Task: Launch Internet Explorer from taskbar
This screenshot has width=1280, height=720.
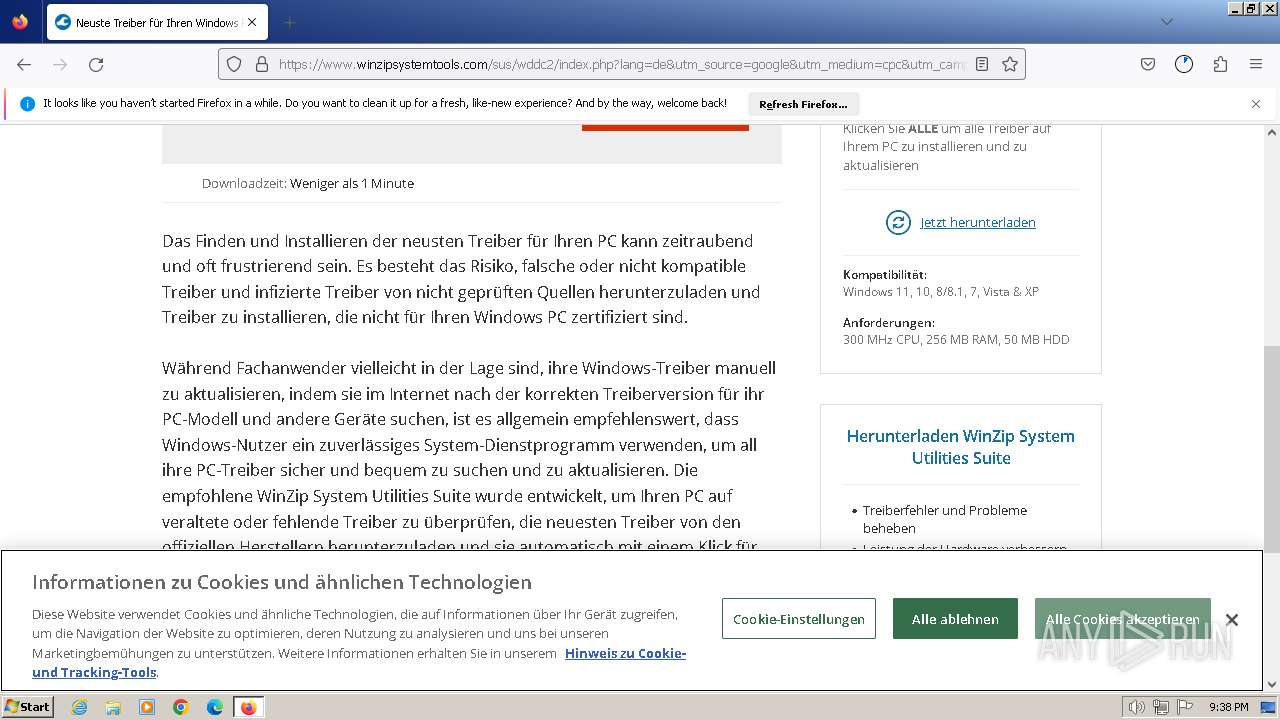Action: [x=79, y=707]
